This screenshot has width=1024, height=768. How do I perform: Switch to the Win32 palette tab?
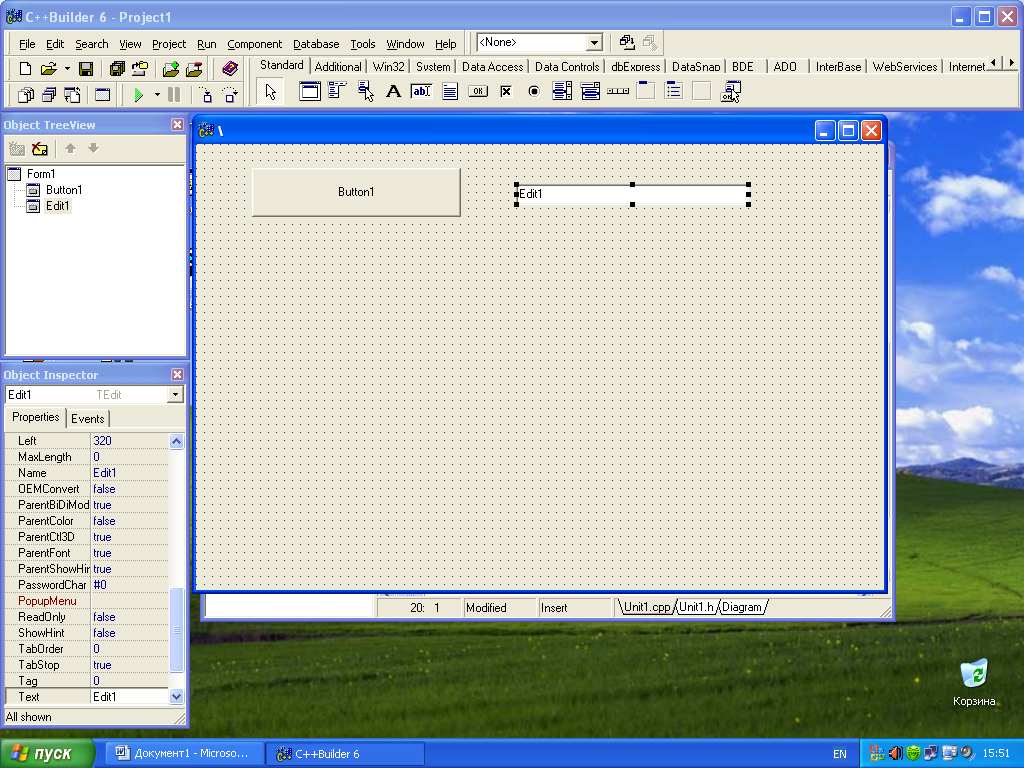tap(389, 67)
